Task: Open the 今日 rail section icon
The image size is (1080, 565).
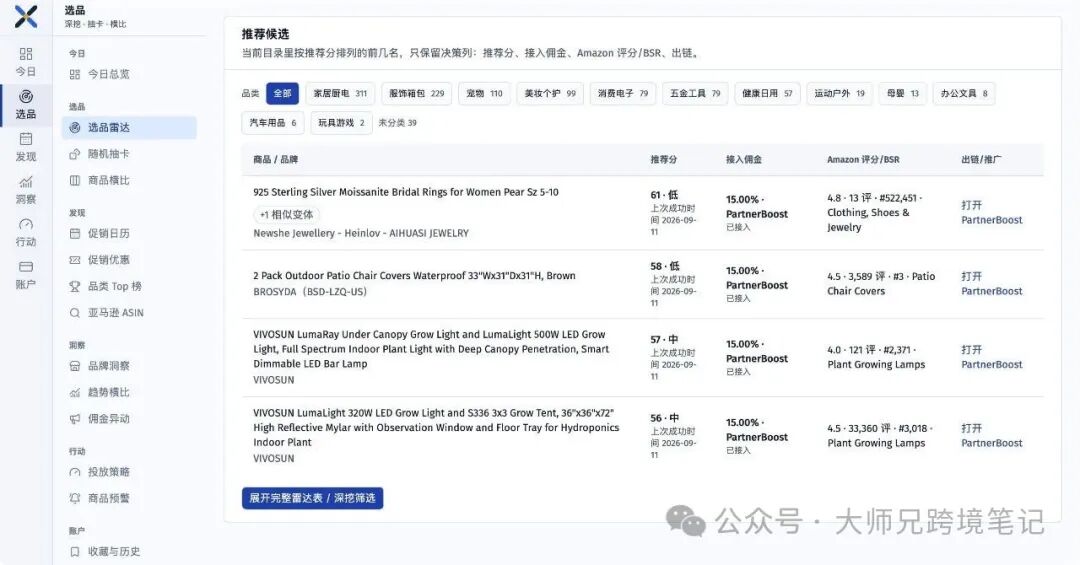Action: (26, 54)
